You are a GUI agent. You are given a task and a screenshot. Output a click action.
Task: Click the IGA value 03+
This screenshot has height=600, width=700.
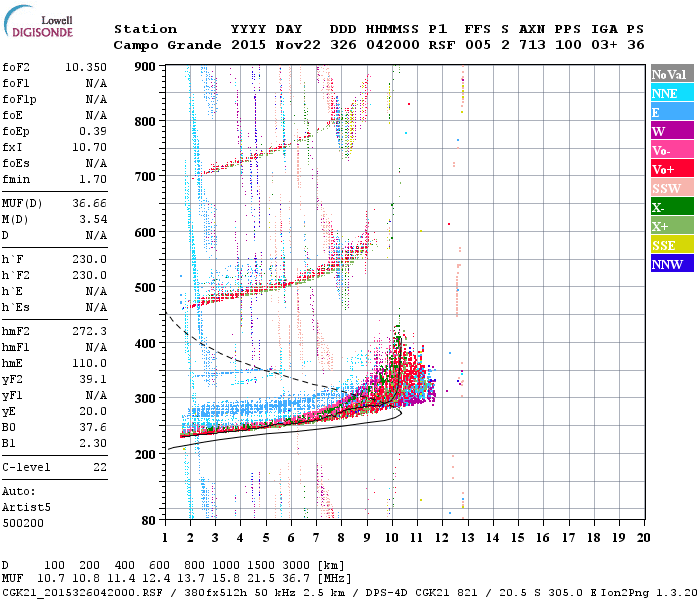pyautogui.click(x=604, y=45)
